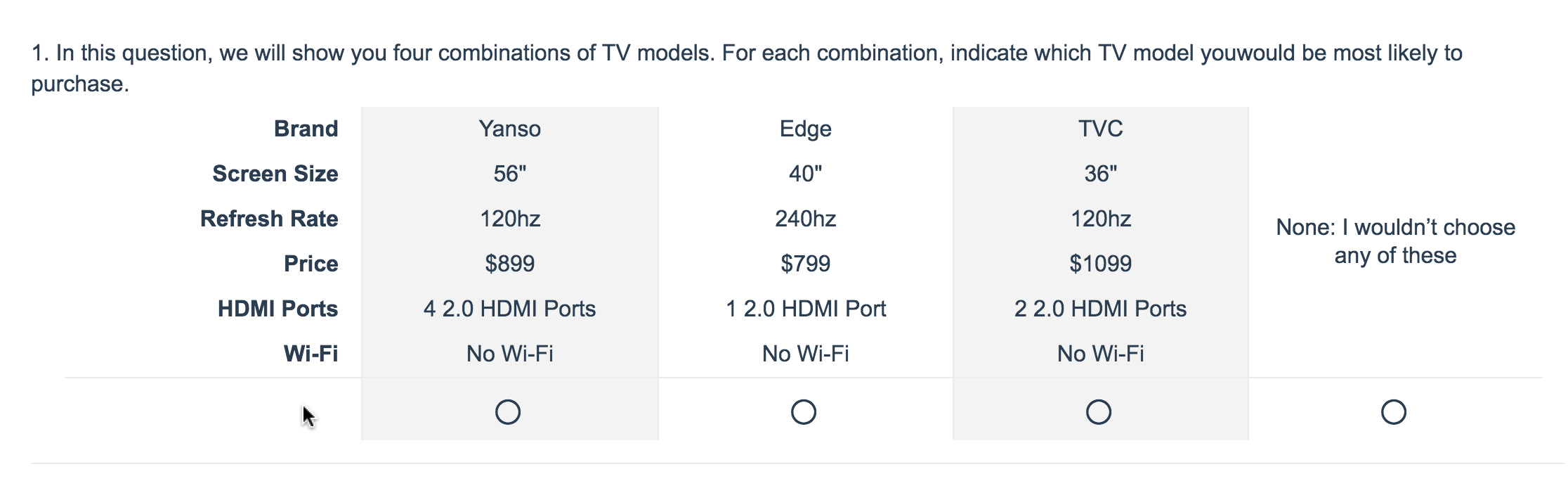Pick the TVC TV radio button

[1099, 412]
